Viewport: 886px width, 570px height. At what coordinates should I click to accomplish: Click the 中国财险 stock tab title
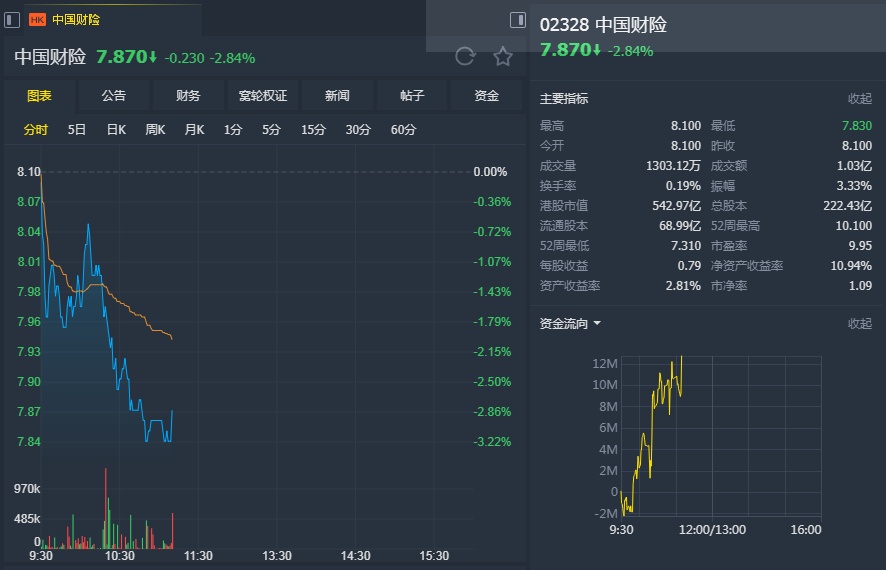(76, 19)
